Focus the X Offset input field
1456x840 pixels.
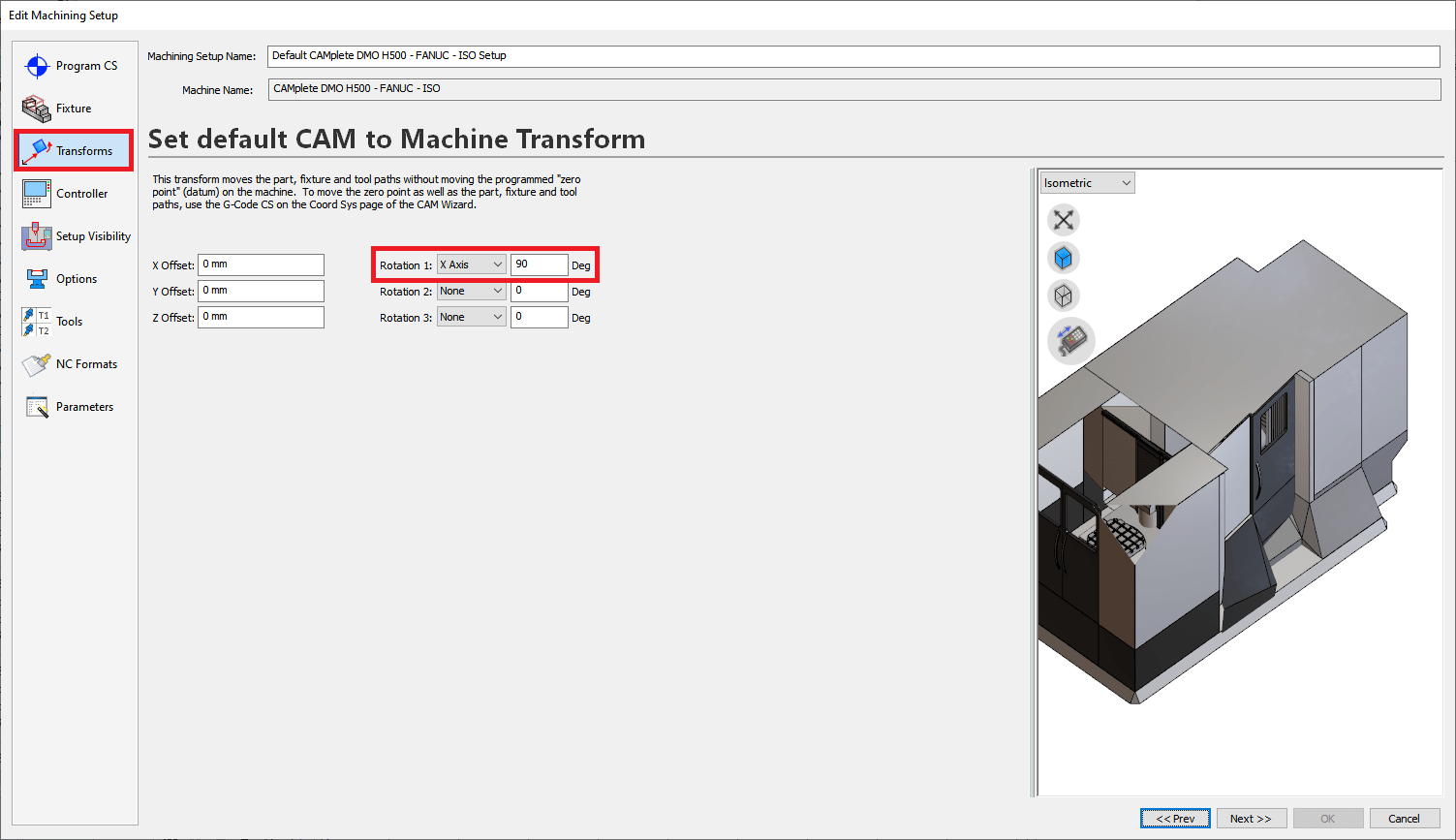[261, 264]
